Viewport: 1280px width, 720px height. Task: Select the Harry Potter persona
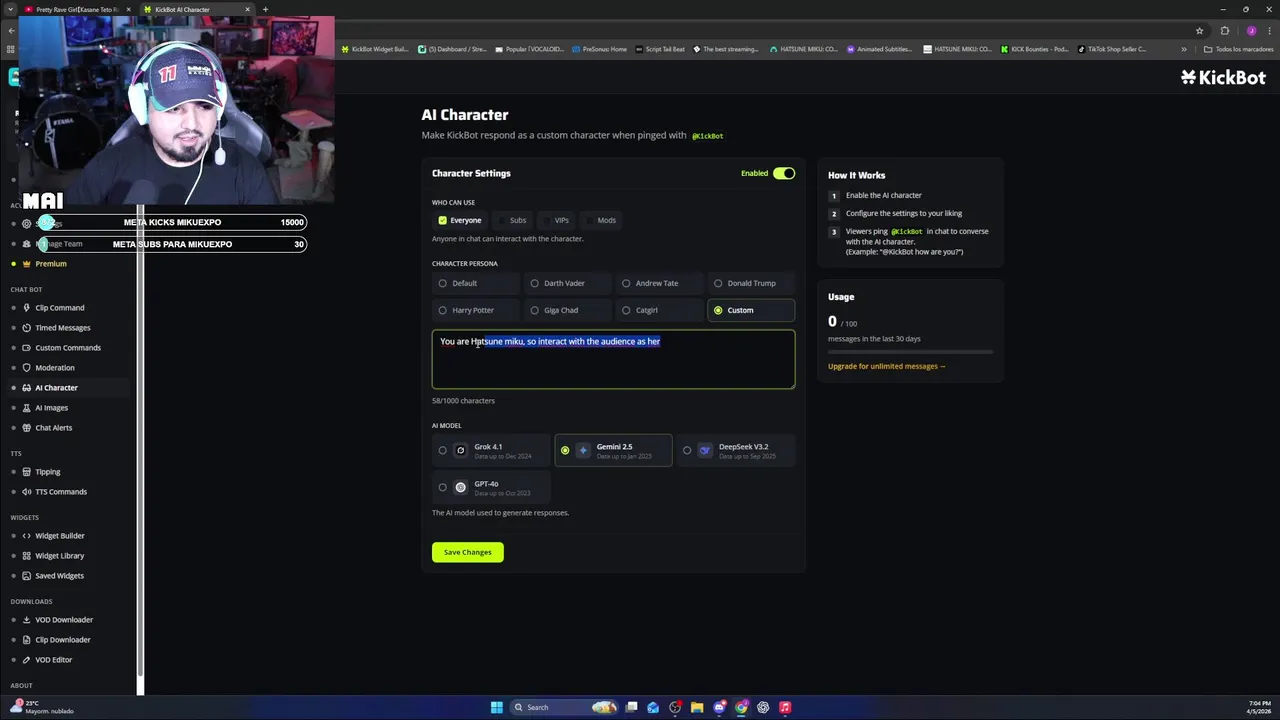pos(475,310)
